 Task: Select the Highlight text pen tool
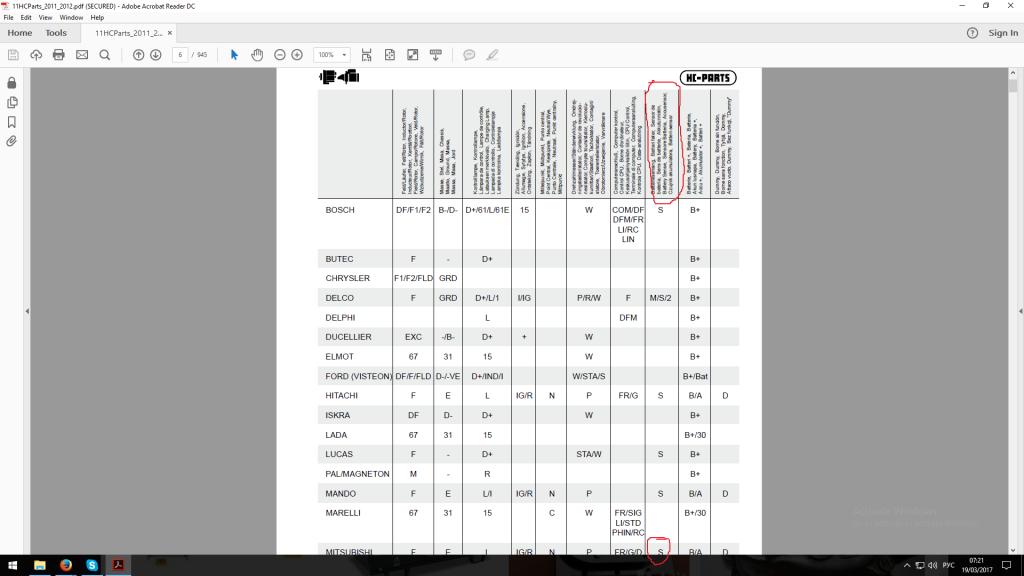point(492,55)
